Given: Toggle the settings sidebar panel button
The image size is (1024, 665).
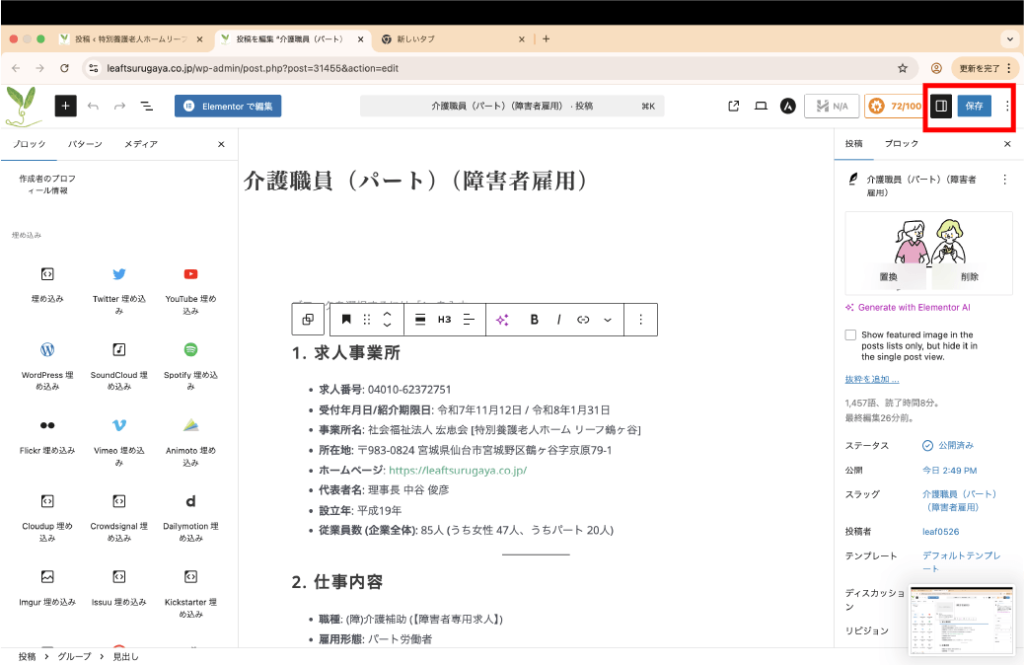Looking at the screenshot, I should coord(940,106).
